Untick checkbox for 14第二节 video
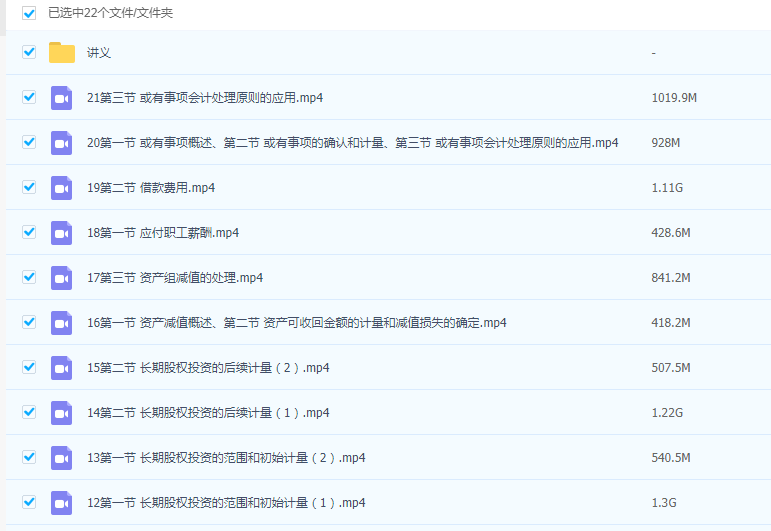Viewport: 771px width, 531px height. (x=29, y=412)
